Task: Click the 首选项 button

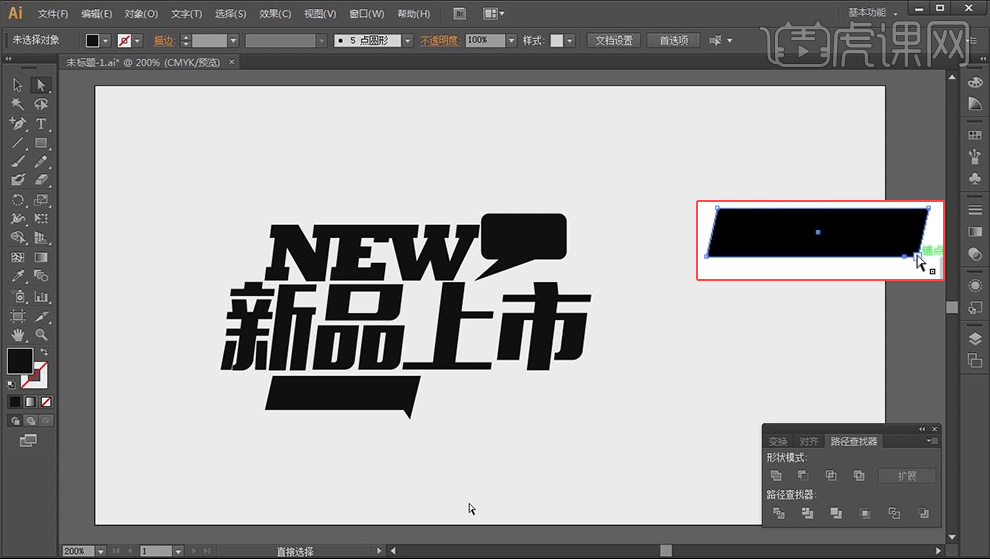Action: click(x=673, y=41)
